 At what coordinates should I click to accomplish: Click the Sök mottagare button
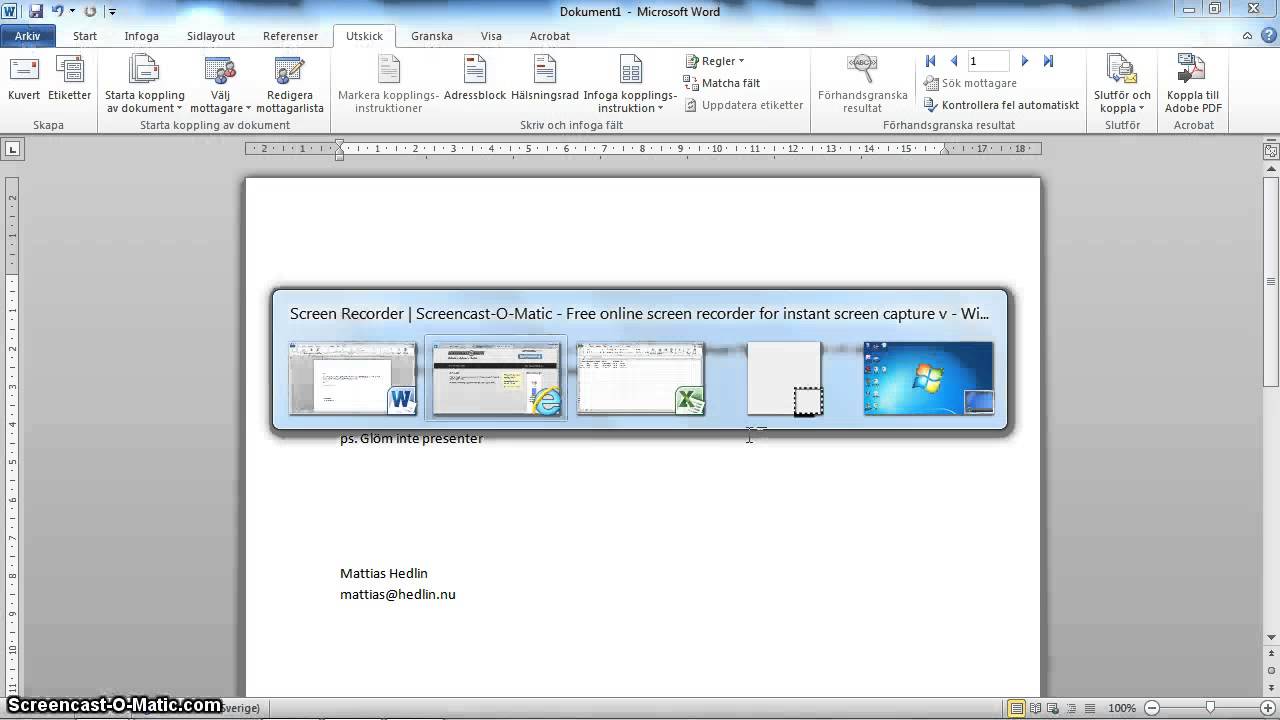[x=970, y=83]
